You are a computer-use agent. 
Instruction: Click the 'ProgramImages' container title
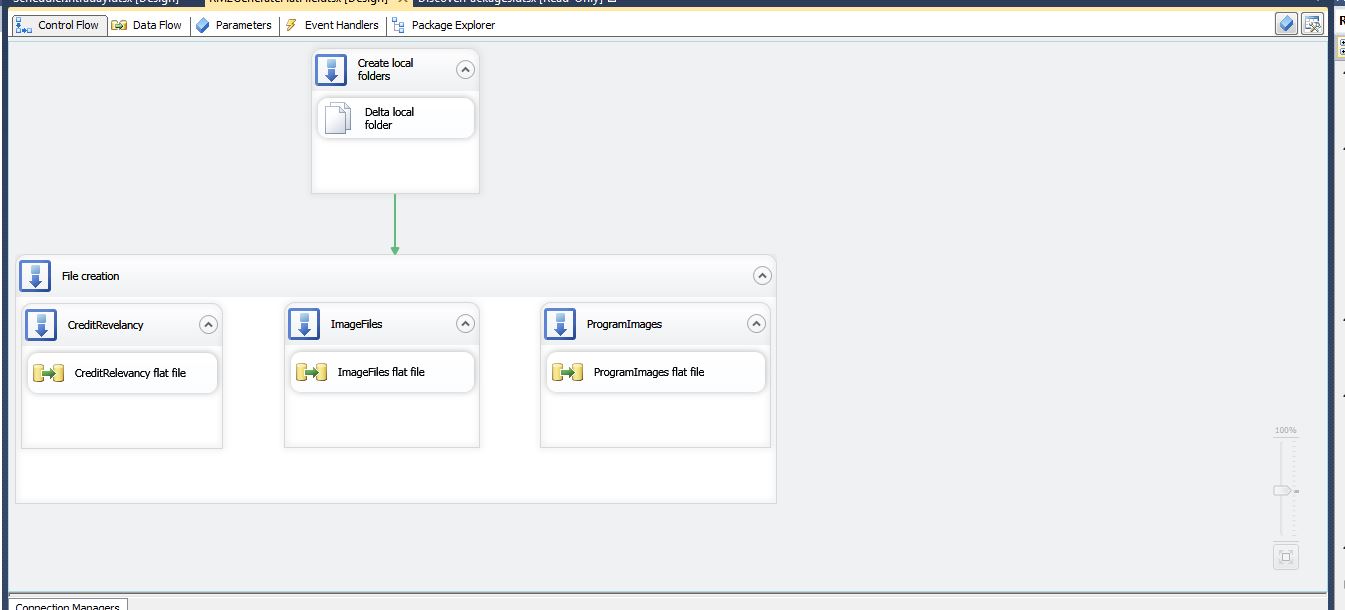(x=624, y=324)
